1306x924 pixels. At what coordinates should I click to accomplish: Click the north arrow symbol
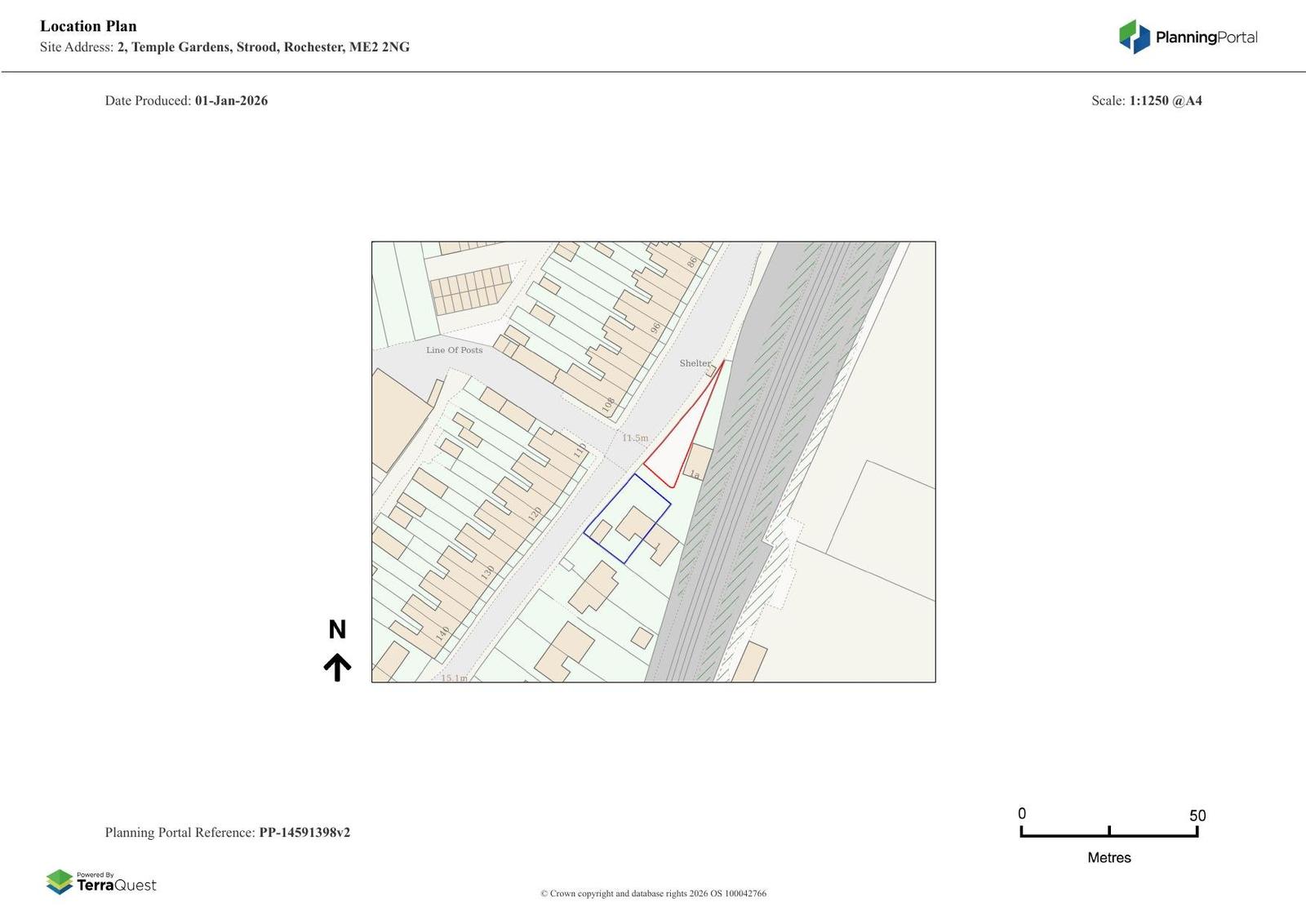click(337, 668)
